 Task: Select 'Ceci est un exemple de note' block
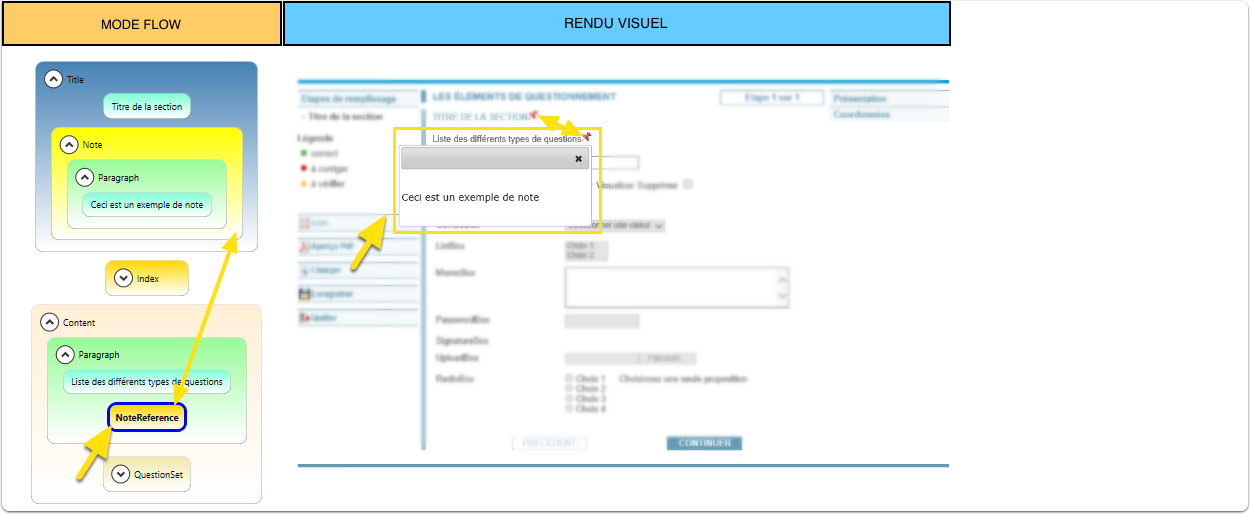coord(146,205)
